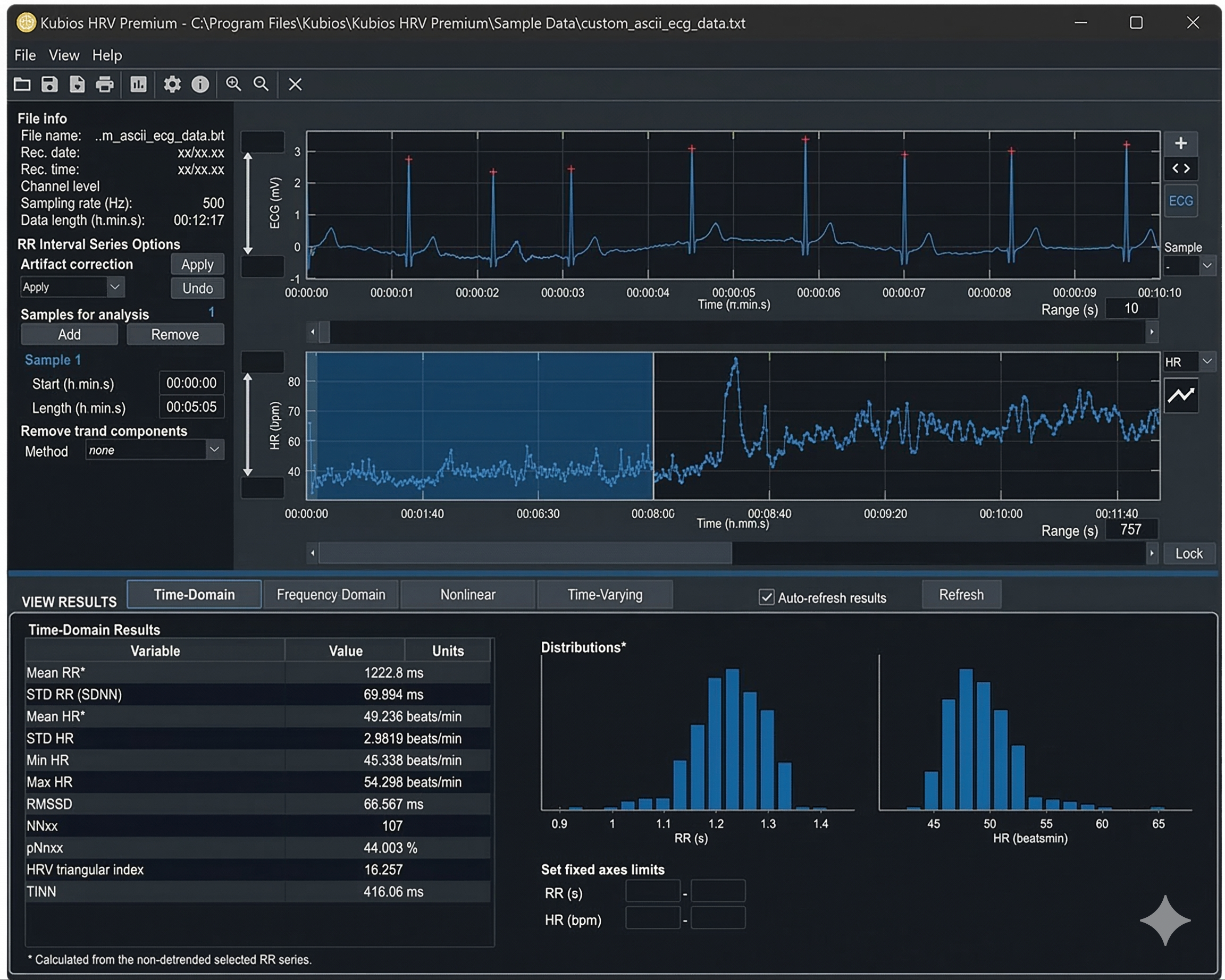The image size is (1225, 980).
Task: Toggle Auto-refresh results checkbox
Action: click(x=766, y=597)
